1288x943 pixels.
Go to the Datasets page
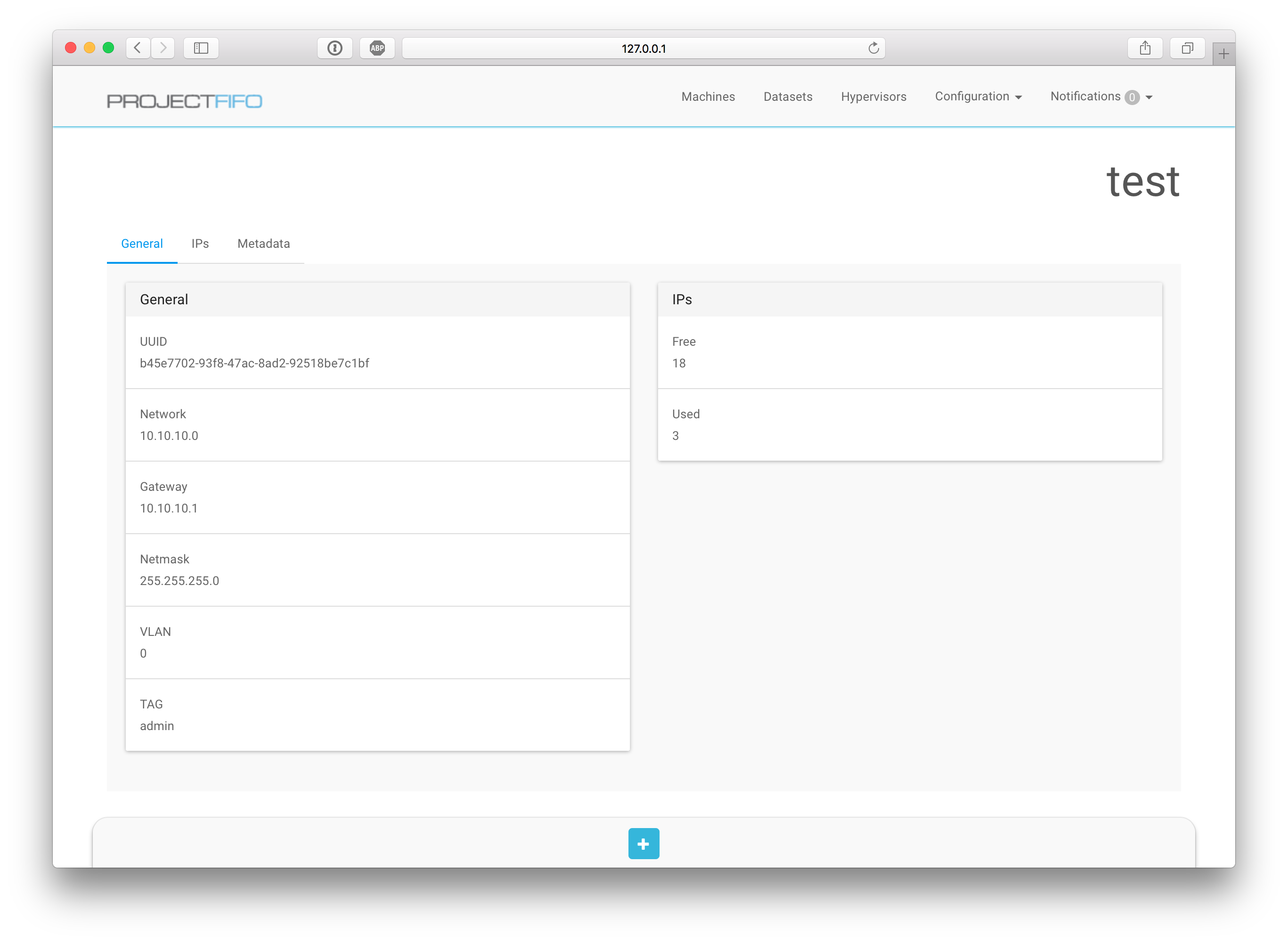787,97
